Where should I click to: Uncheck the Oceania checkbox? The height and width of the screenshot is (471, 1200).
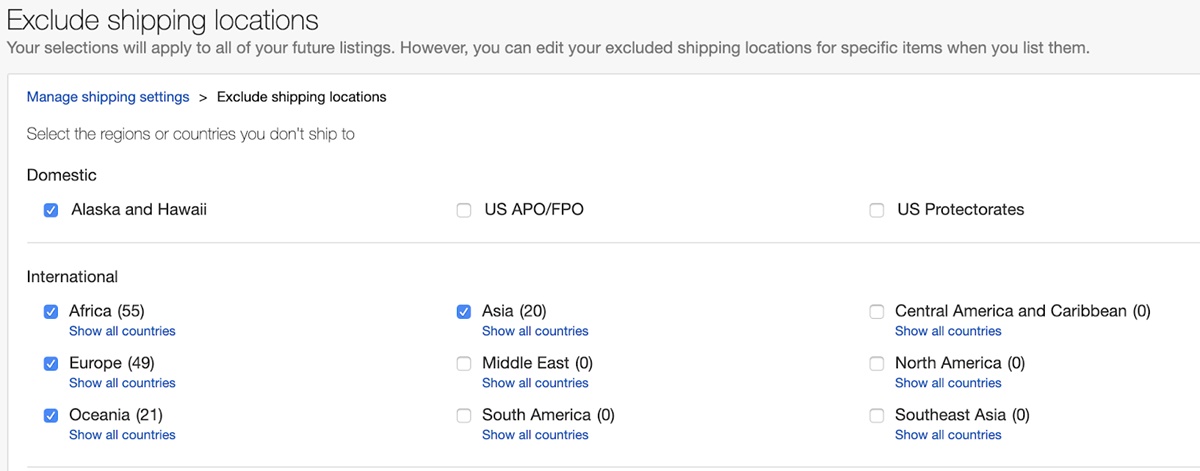(51, 416)
